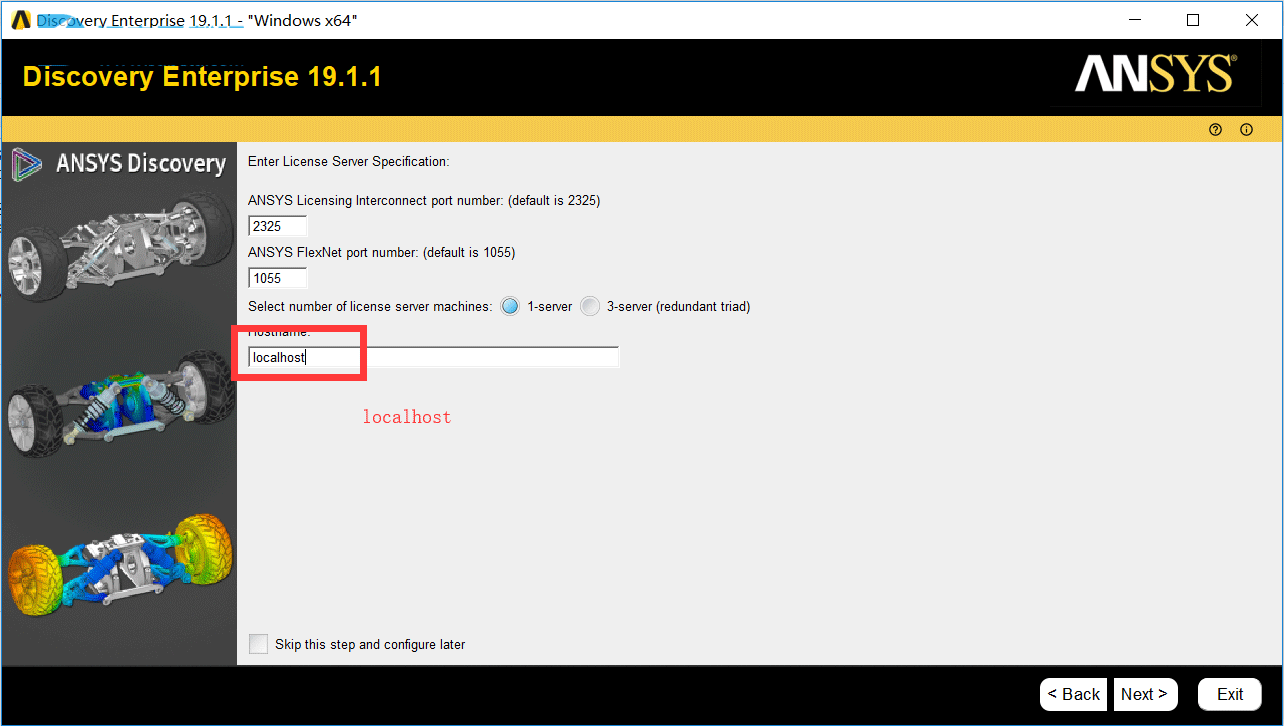Check Skip this step and configure later
This screenshot has width=1284, height=726.
[x=259, y=644]
